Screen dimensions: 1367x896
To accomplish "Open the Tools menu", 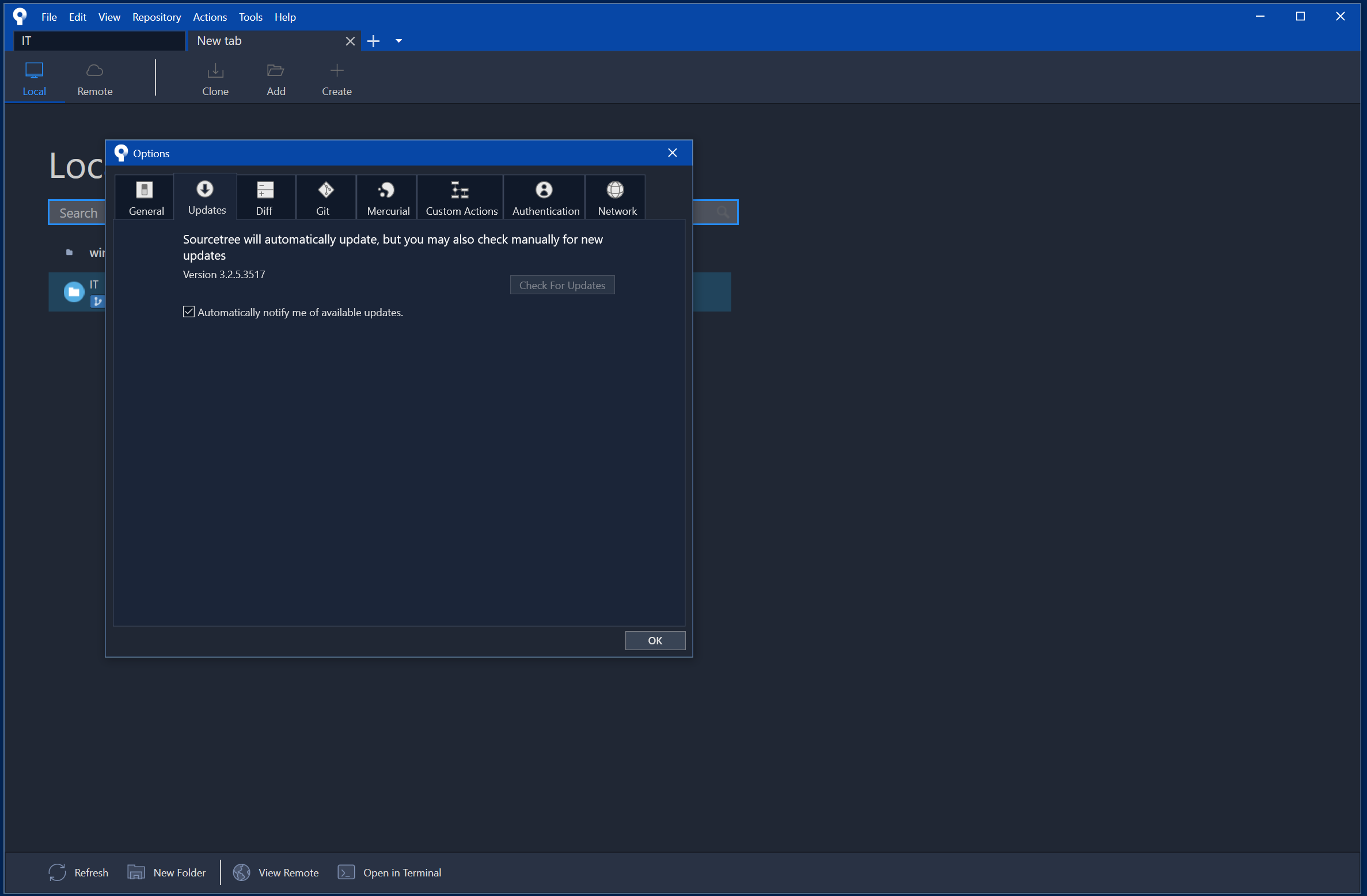I will tap(250, 17).
